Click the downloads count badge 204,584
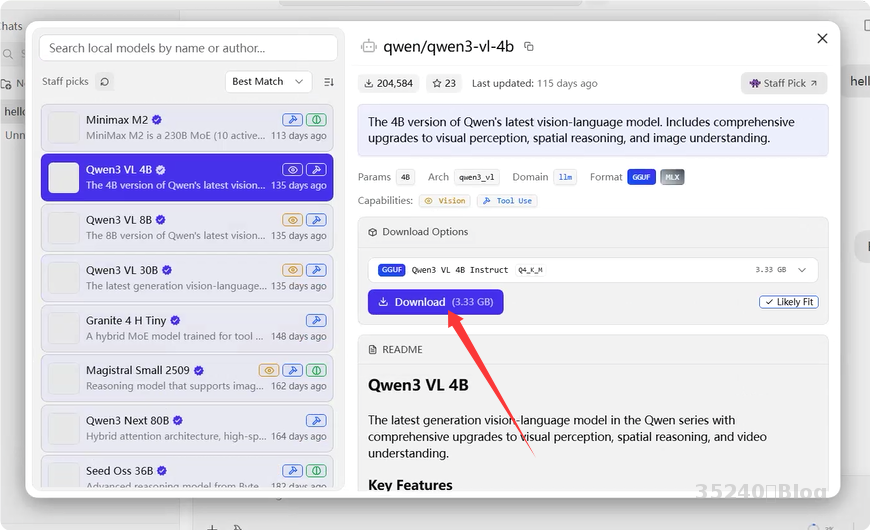 (x=390, y=83)
